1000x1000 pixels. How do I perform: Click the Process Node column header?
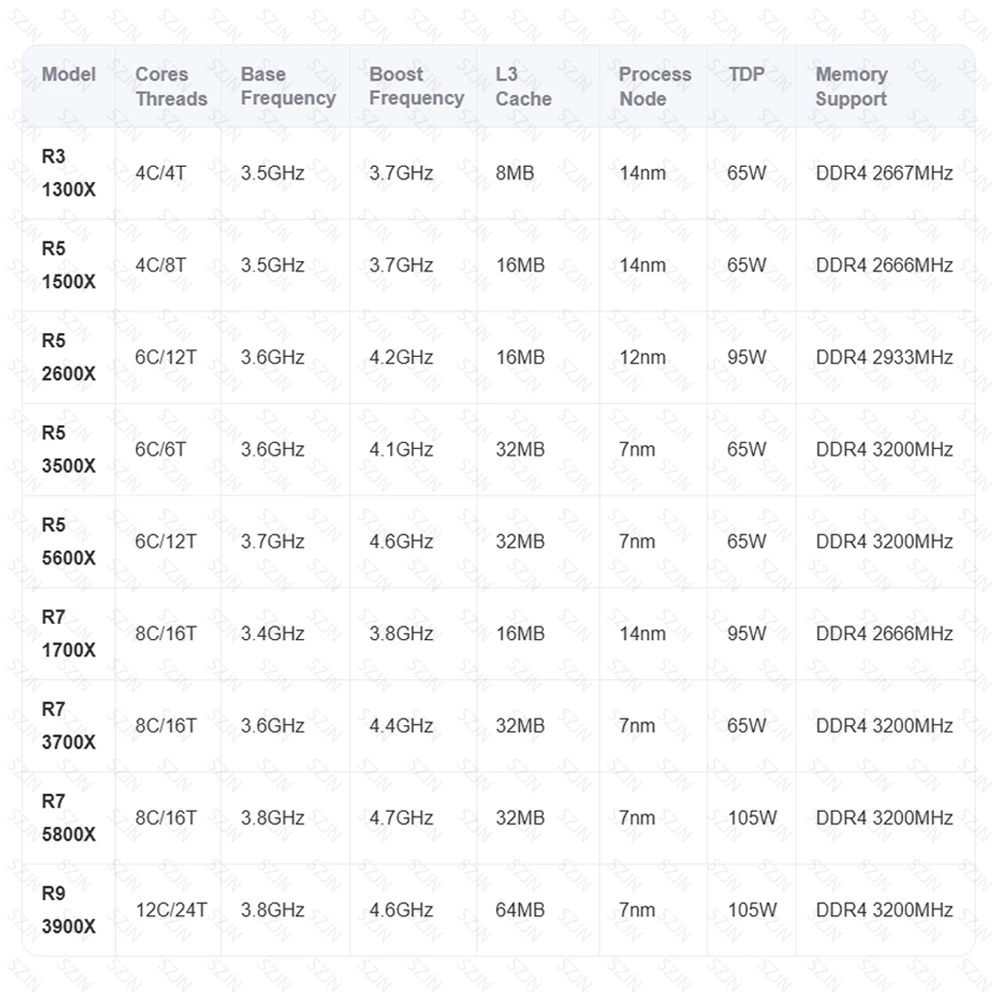click(x=654, y=86)
